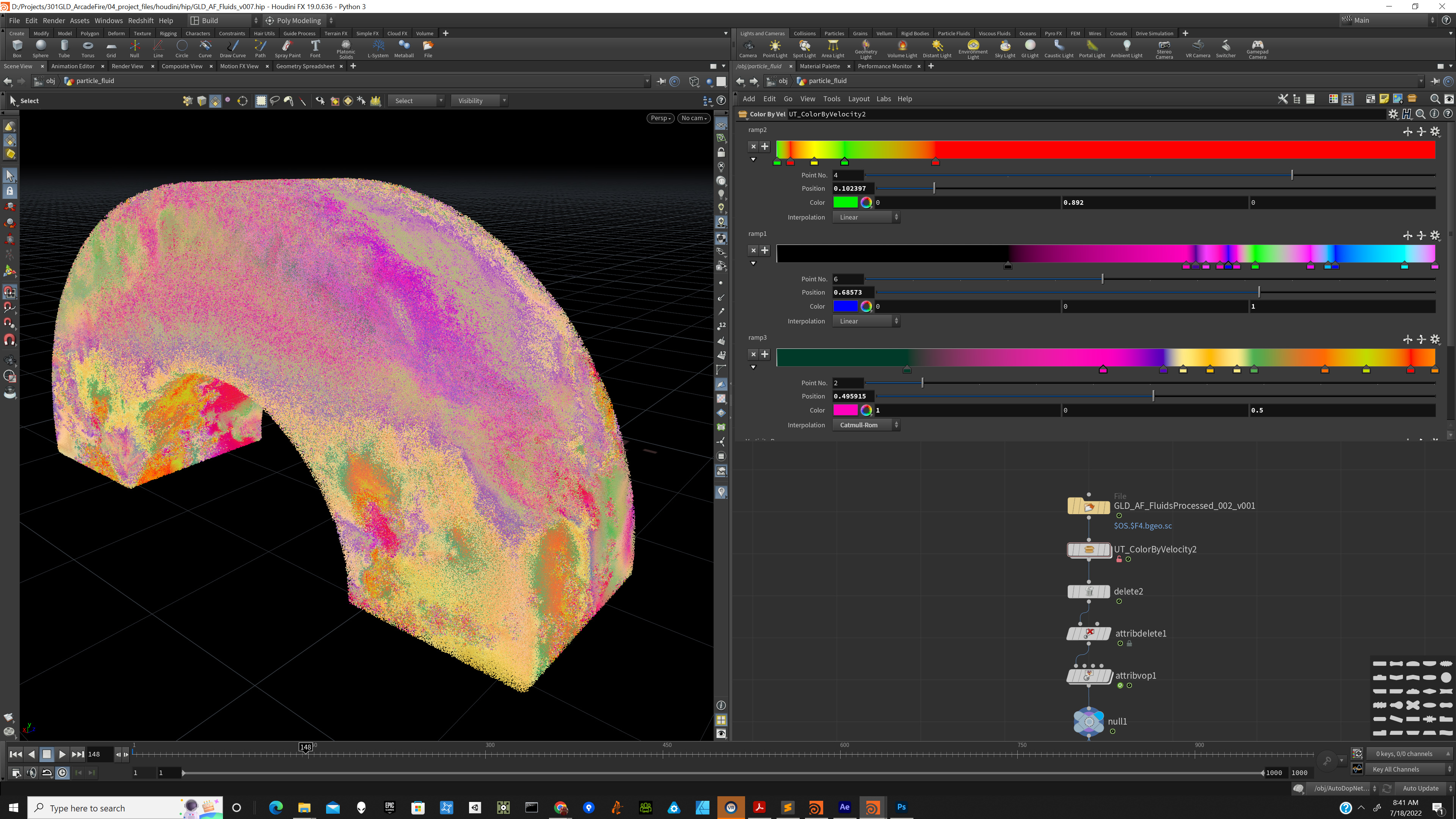Add a Gamepad Camera
This screenshot has width=1456, height=819.
tap(1257, 49)
